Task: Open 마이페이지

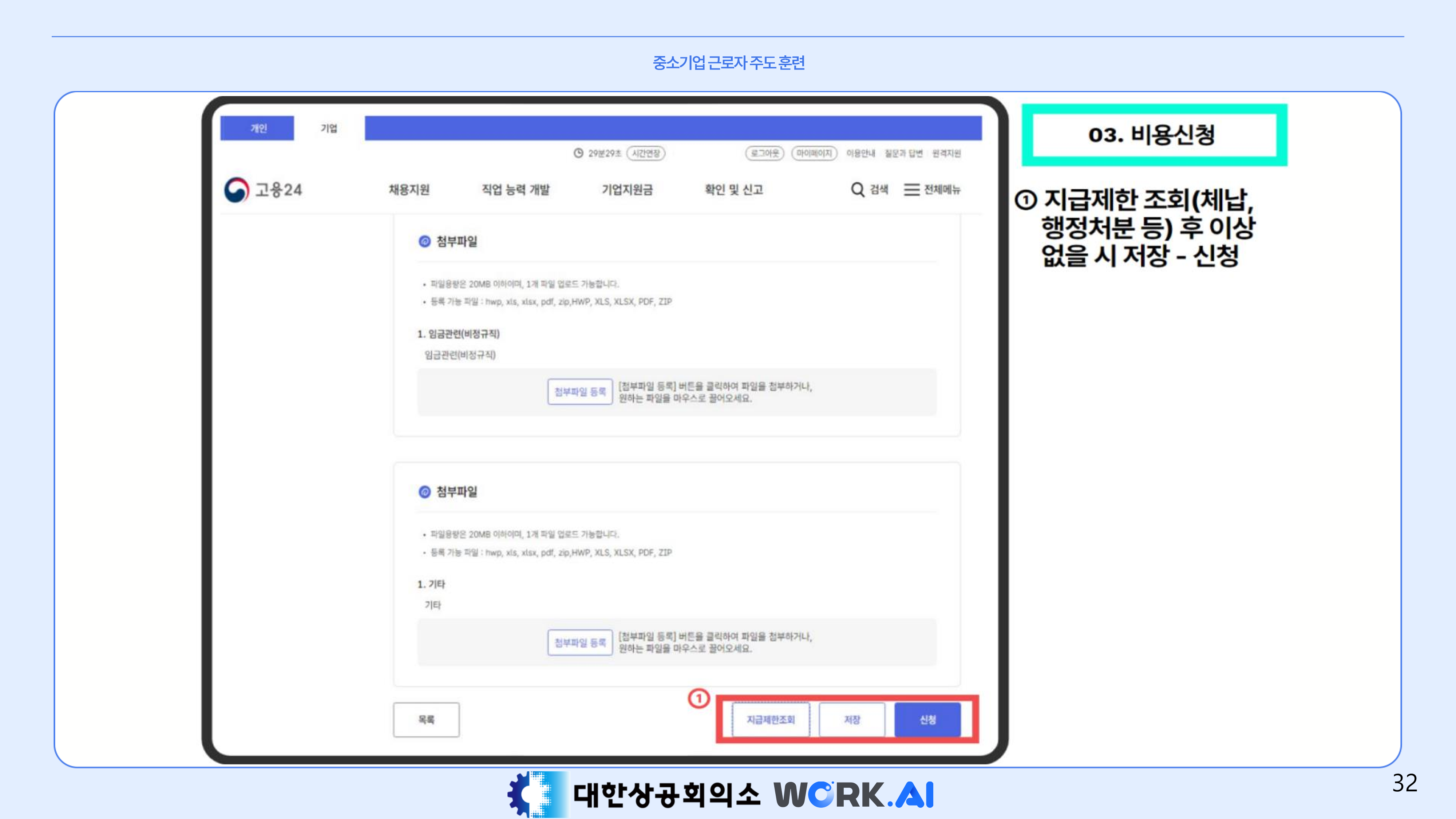Action: coord(814,153)
